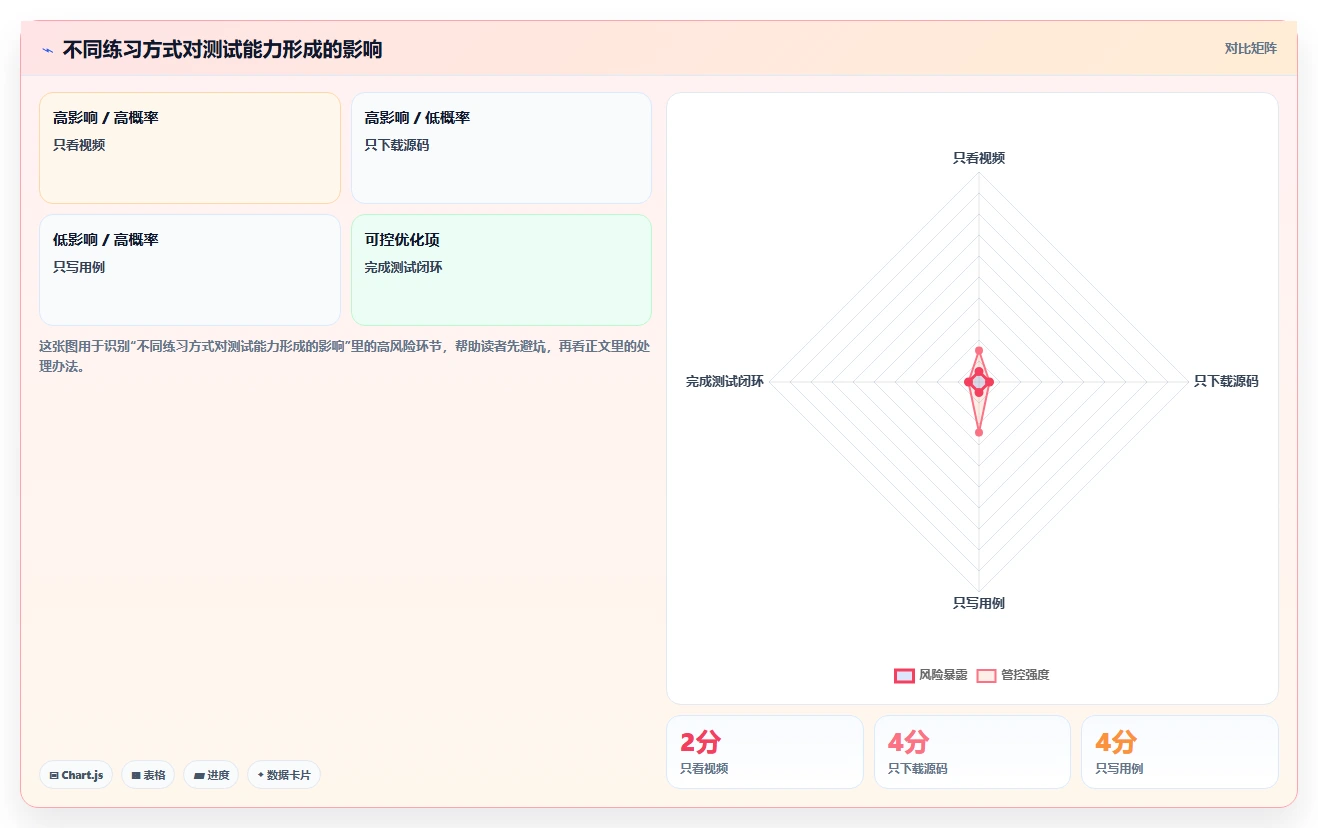Select the 高影响 / 高概率 card
Image resolution: width=1318 pixels, height=828 pixels.
(x=190, y=148)
